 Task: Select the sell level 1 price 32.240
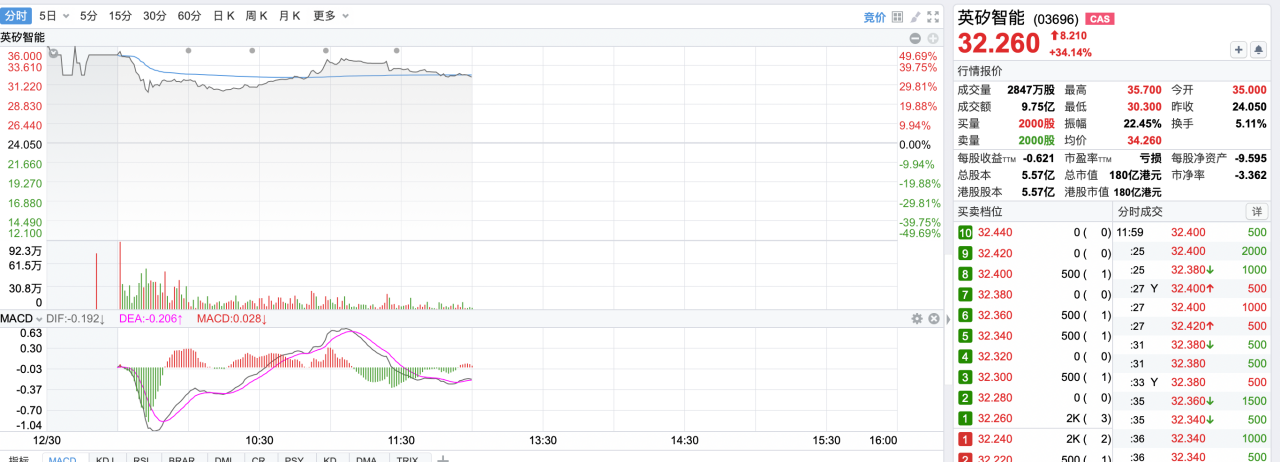[x=996, y=439]
